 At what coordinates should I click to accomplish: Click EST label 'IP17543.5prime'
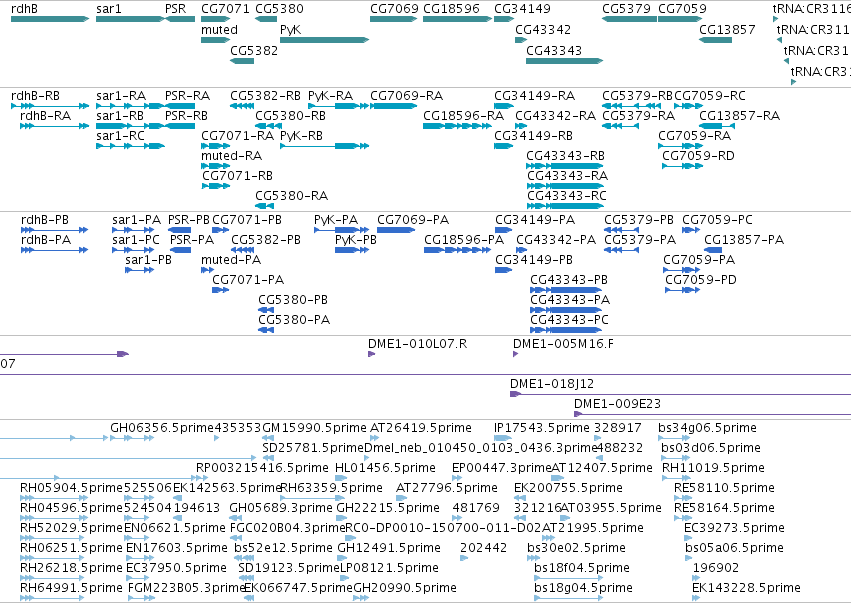pos(542,428)
